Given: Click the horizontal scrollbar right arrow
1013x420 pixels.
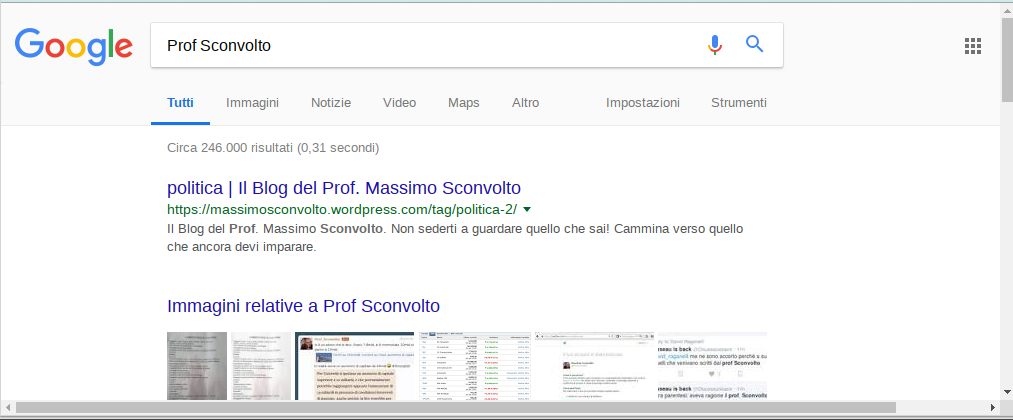Looking at the screenshot, I should coord(994,408).
